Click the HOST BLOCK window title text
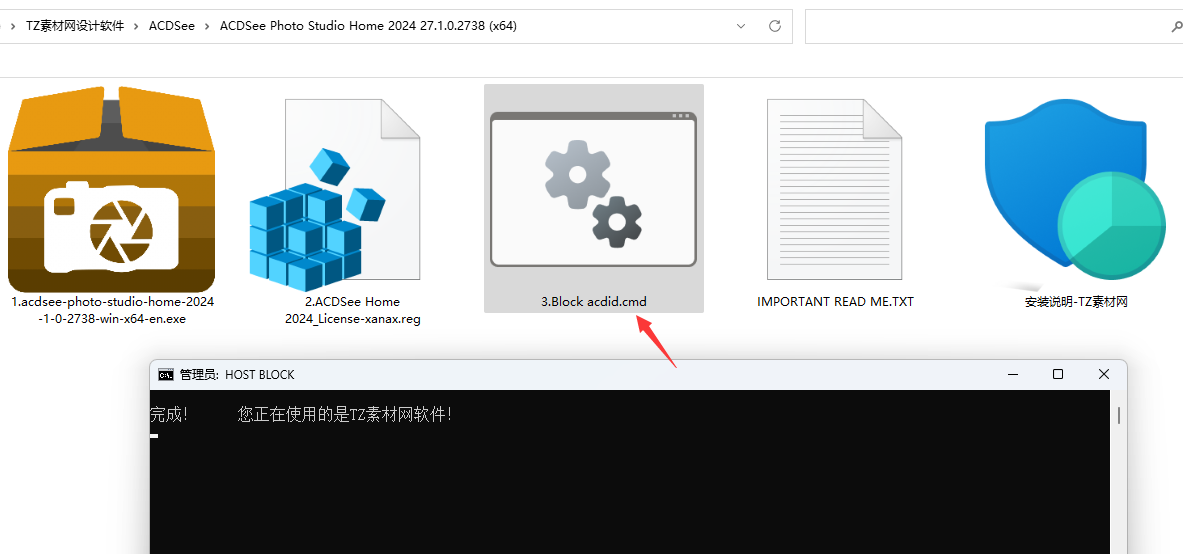Viewport: 1183px width, 554px height. click(x=237, y=374)
